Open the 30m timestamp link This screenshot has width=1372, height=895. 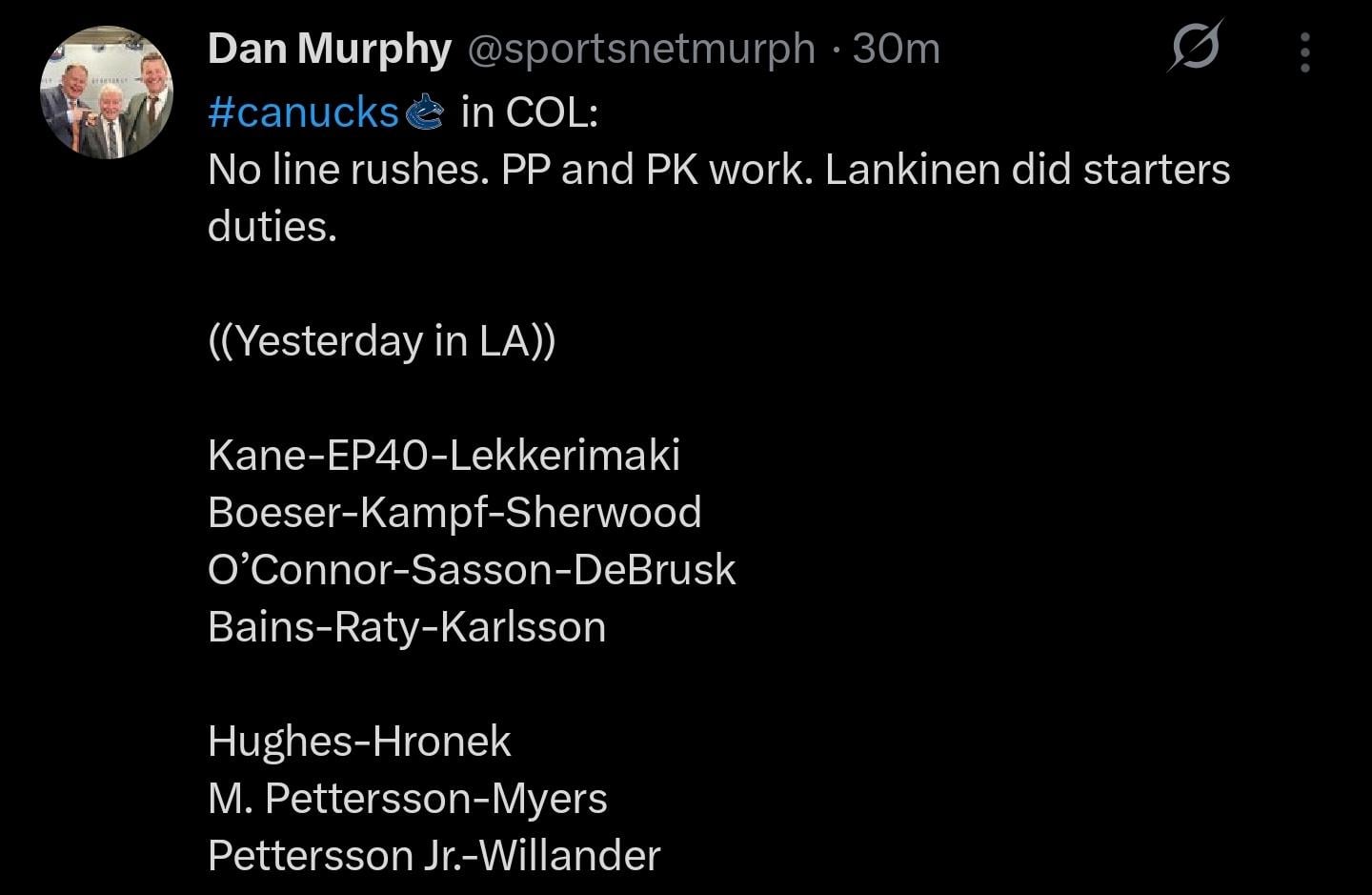click(894, 49)
